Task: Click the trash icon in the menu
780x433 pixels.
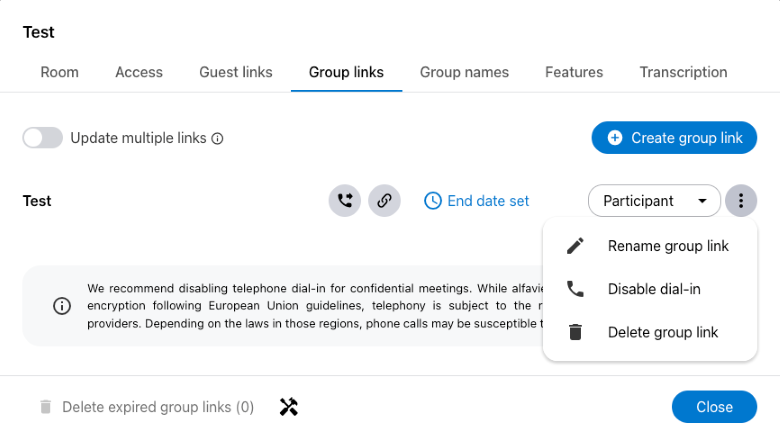Action: 575,332
